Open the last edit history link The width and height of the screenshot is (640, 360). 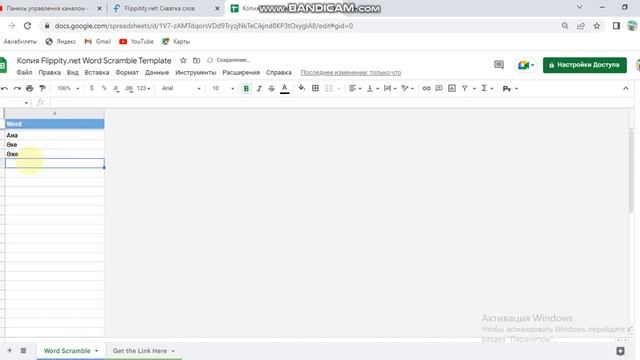pyautogui.click(x=351, y=73)
